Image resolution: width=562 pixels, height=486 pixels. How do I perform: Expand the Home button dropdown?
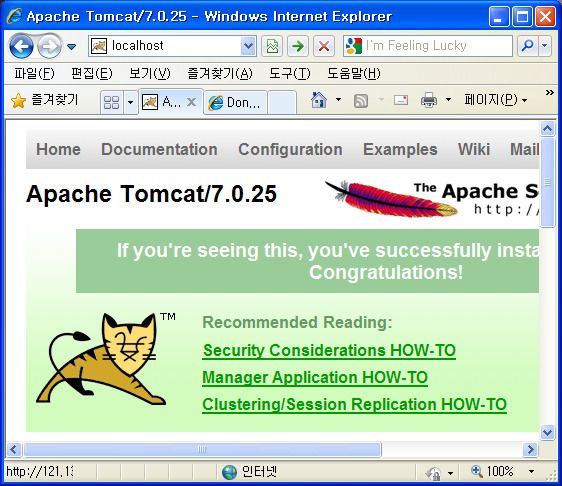338,100
